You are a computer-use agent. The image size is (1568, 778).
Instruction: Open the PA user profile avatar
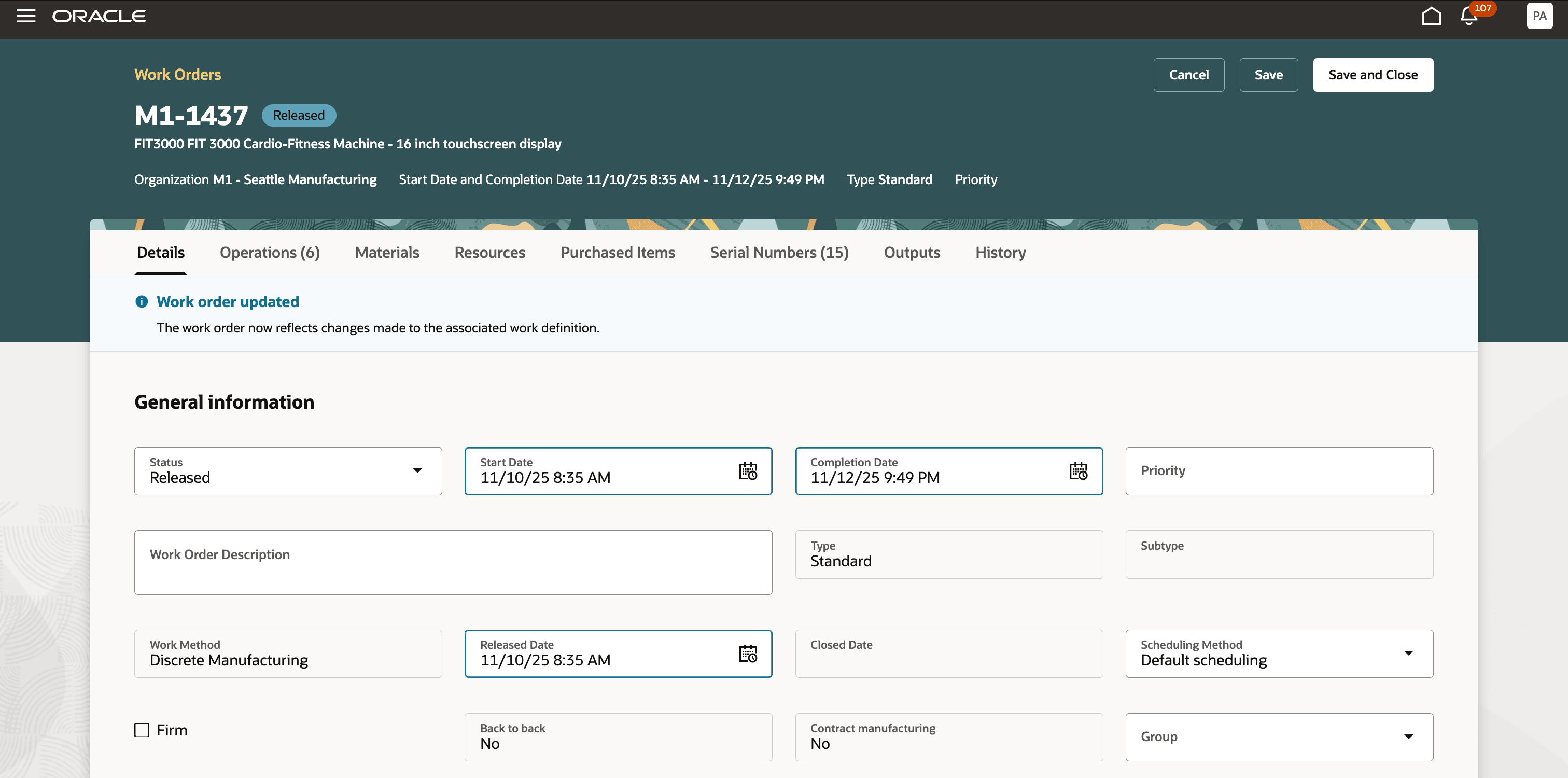(1539, 17)
